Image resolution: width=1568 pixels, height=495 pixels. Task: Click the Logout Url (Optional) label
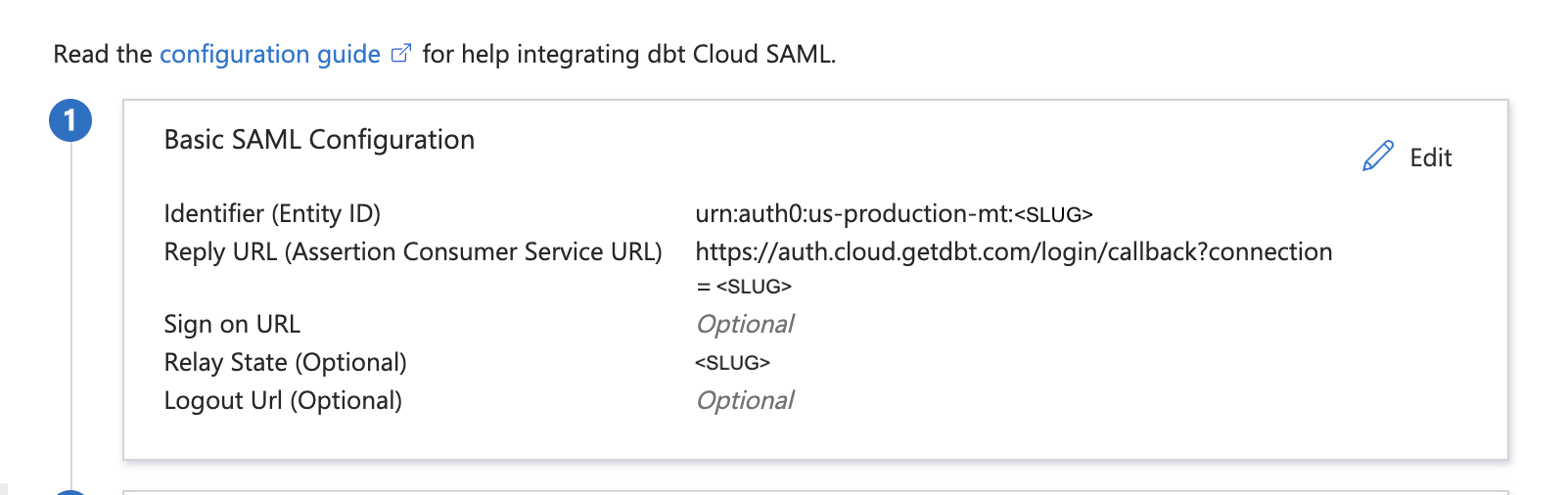283,400
